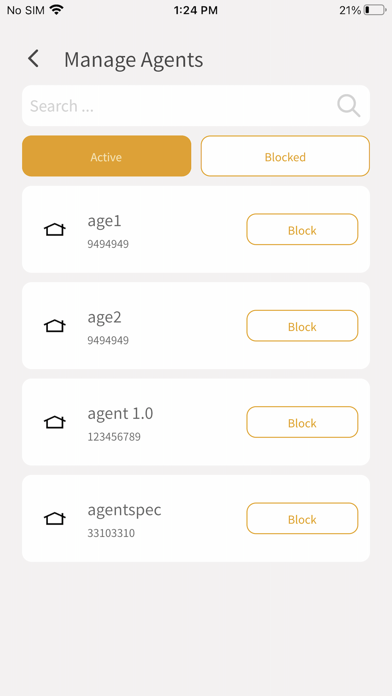Select the house icon beside age2
Viewport: 392px width, 696px height.
55,326
